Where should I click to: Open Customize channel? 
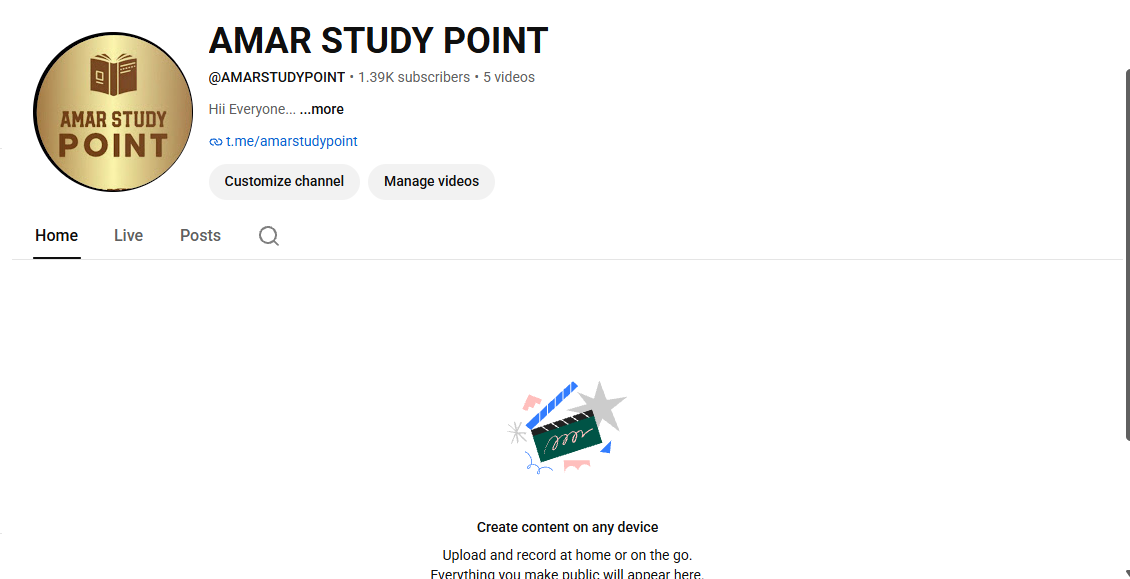(x=284, y=182)
